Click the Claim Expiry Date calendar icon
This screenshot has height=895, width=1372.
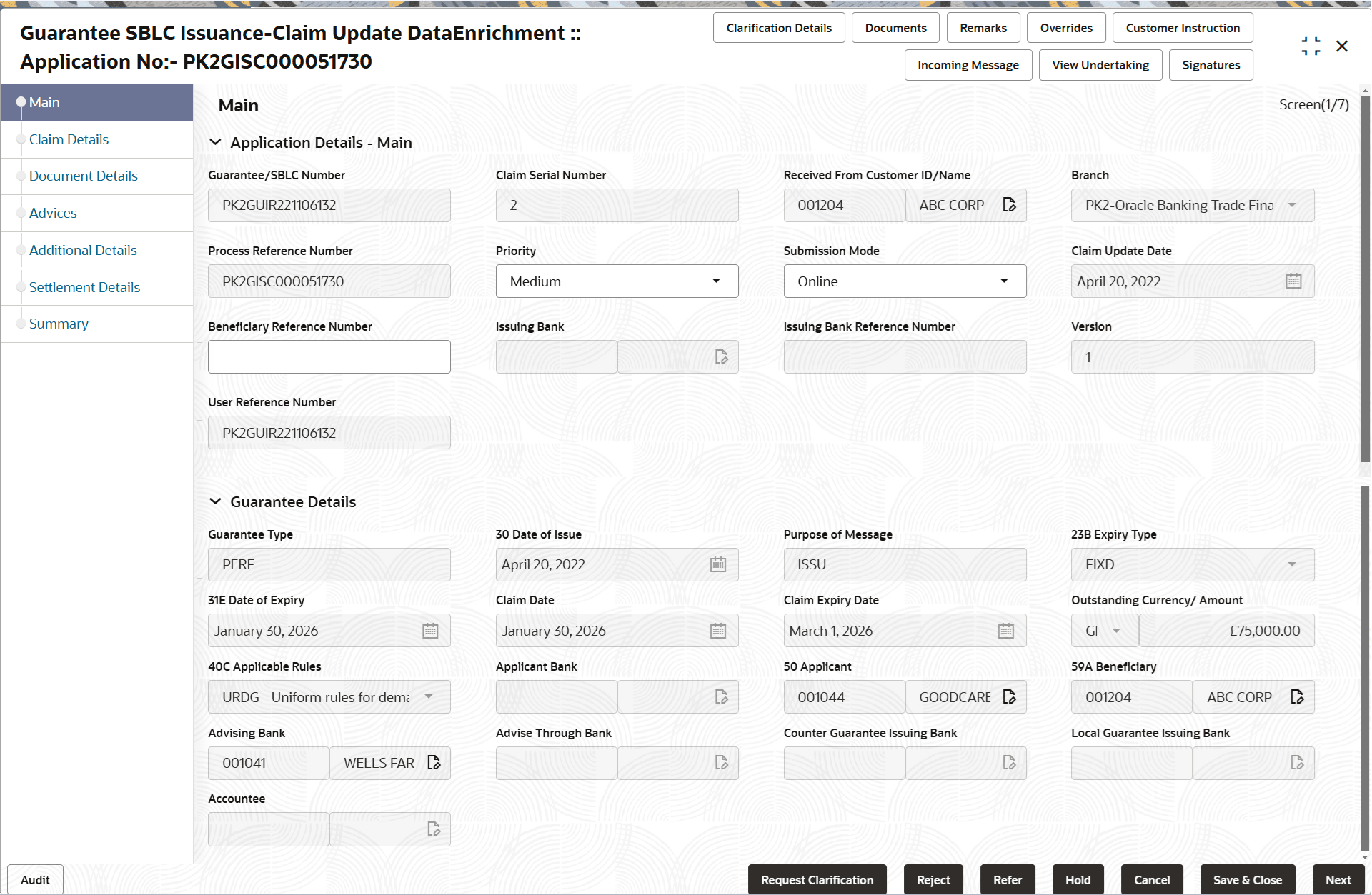pyautogui.click(x=1005, y=631)
